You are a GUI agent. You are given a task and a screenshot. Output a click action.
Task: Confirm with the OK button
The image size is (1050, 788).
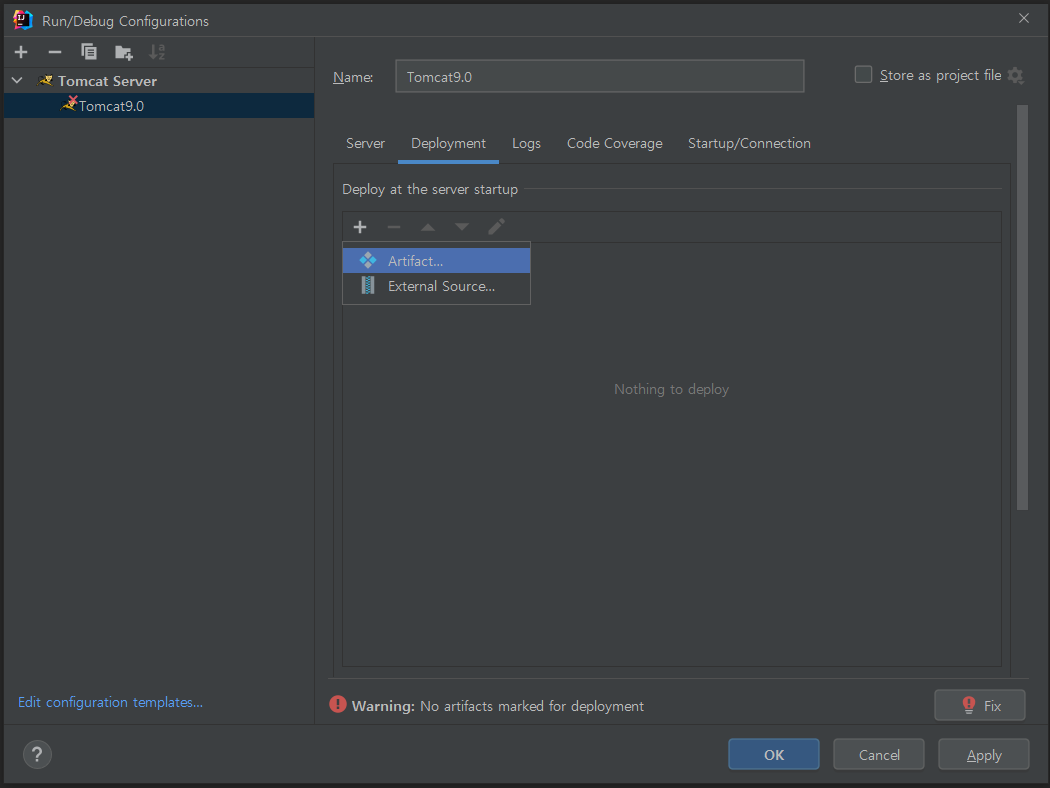773,755
